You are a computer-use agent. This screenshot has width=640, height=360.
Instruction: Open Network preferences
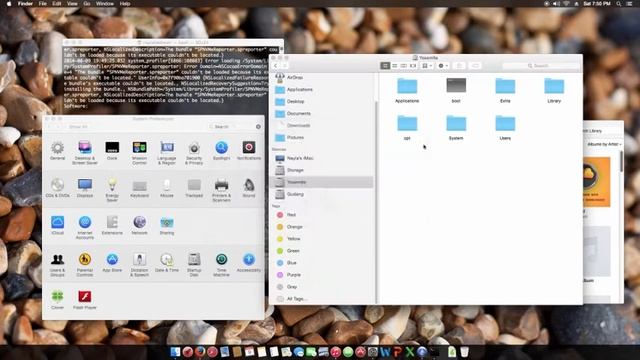139,225
